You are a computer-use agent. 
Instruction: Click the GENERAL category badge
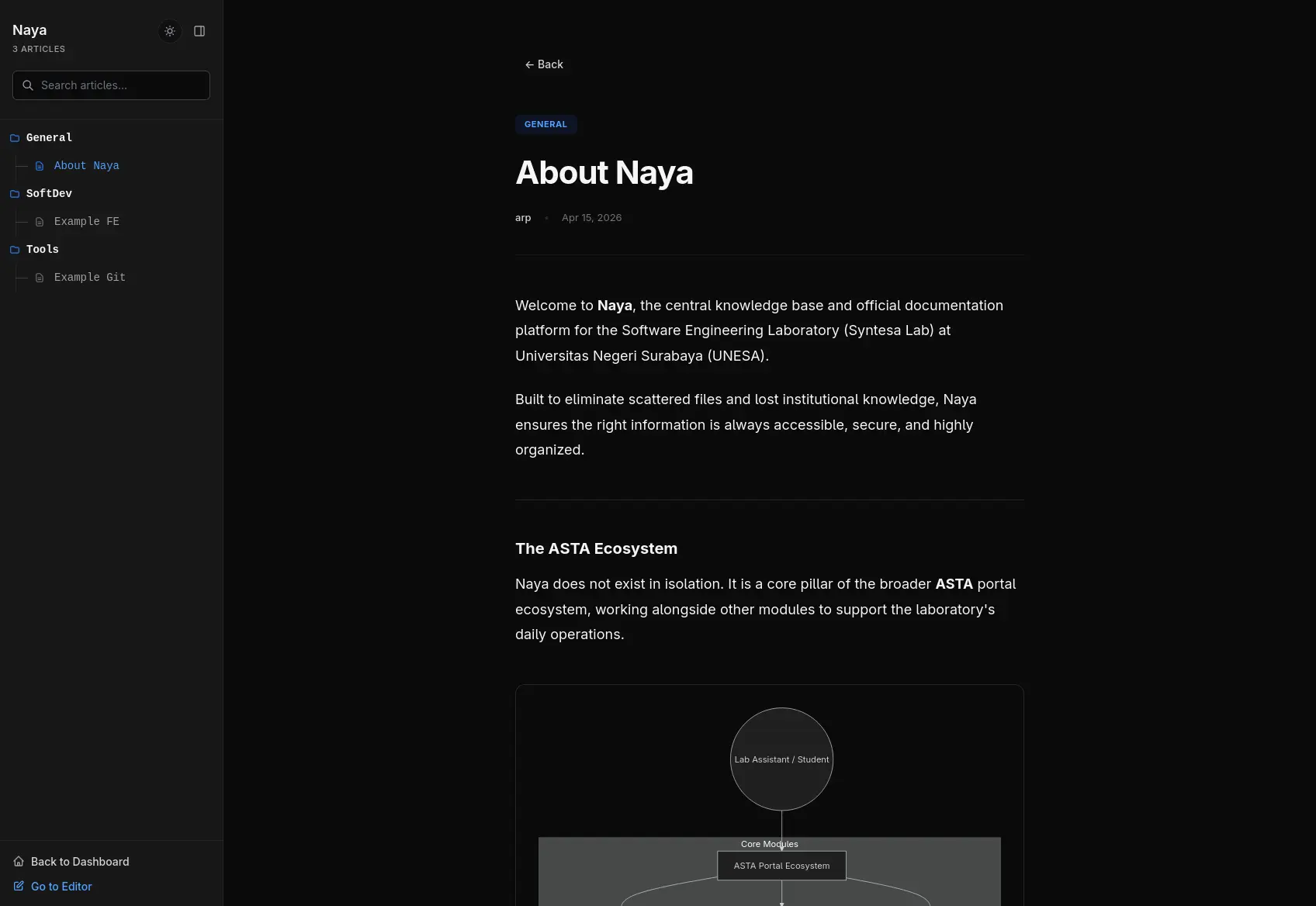545,124
